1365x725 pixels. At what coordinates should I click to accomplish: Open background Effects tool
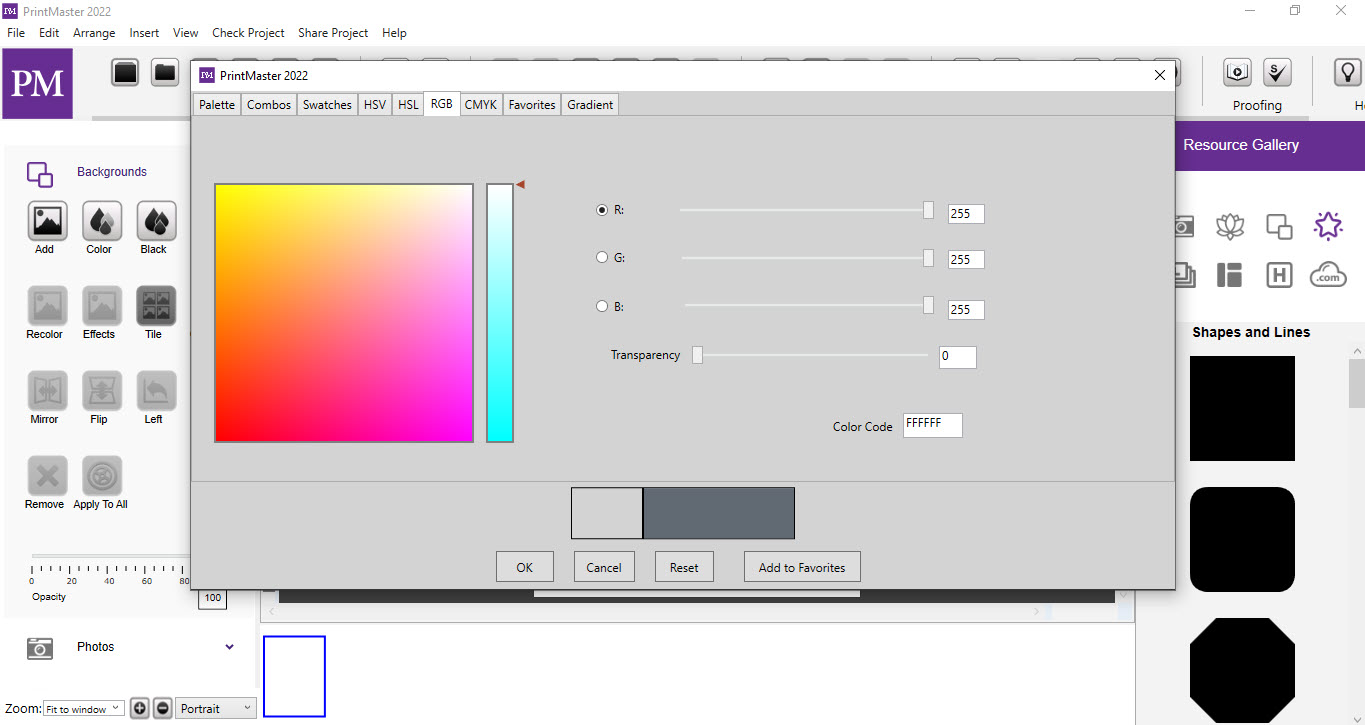tap(102, 306)
